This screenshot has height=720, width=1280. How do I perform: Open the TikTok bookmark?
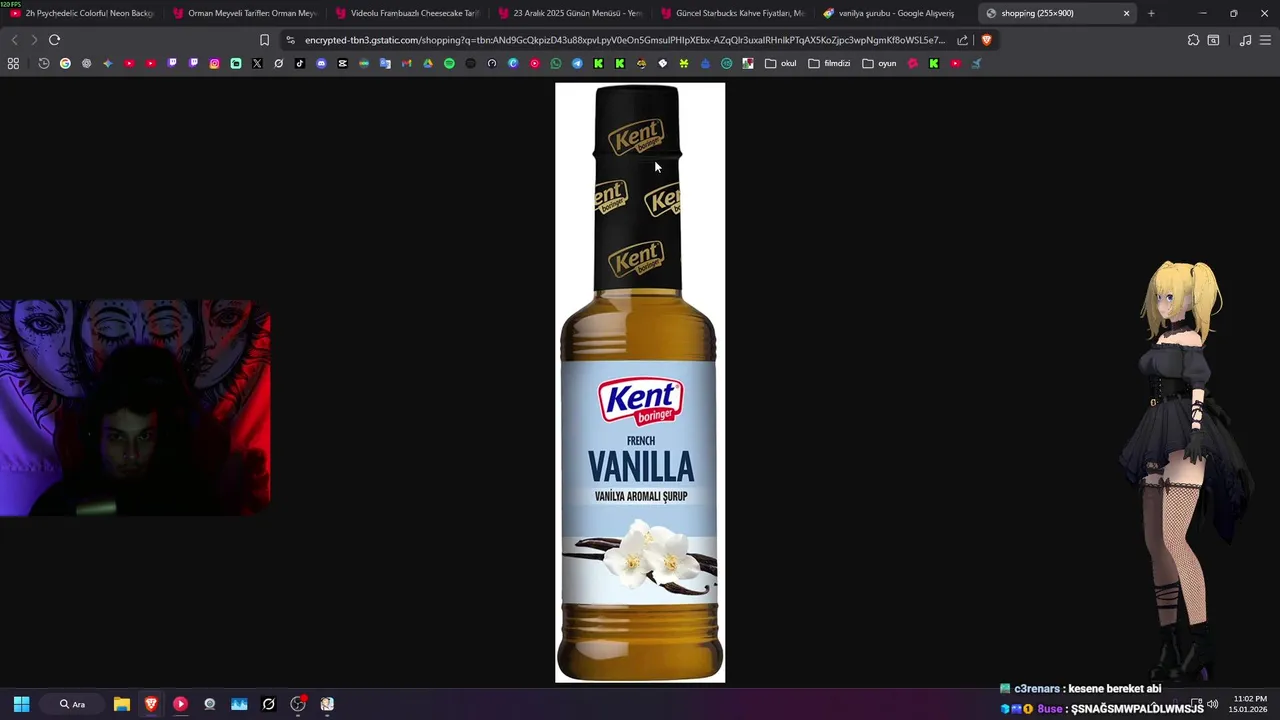click(300, 63)
